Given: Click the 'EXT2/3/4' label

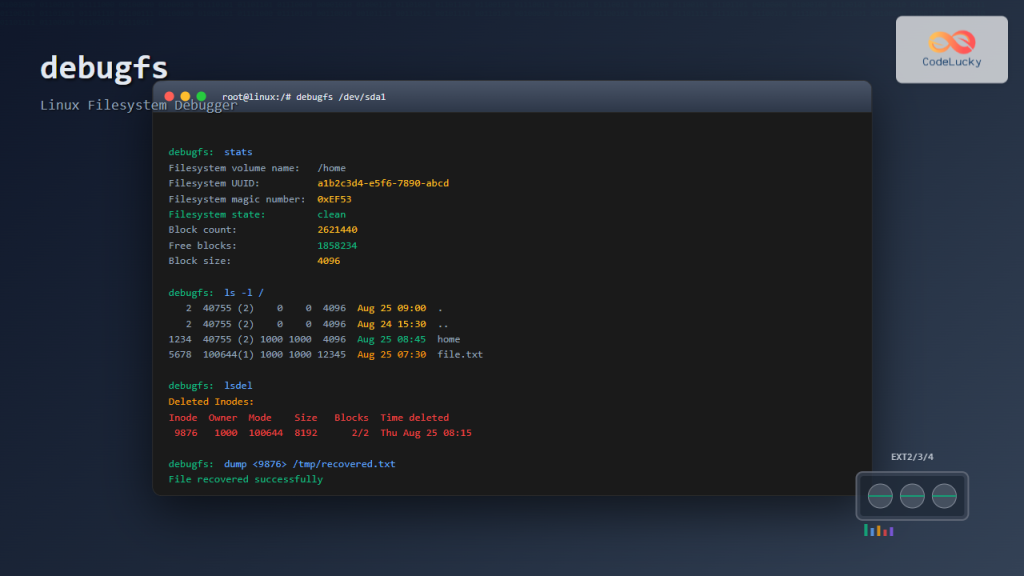Looking at the screenshot, I should (x=912, y=457).
